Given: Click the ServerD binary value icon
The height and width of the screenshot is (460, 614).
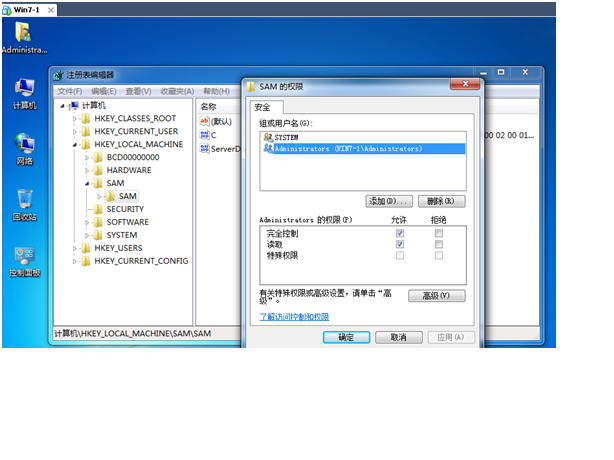Looking at the screenshot, I should 204,148.
